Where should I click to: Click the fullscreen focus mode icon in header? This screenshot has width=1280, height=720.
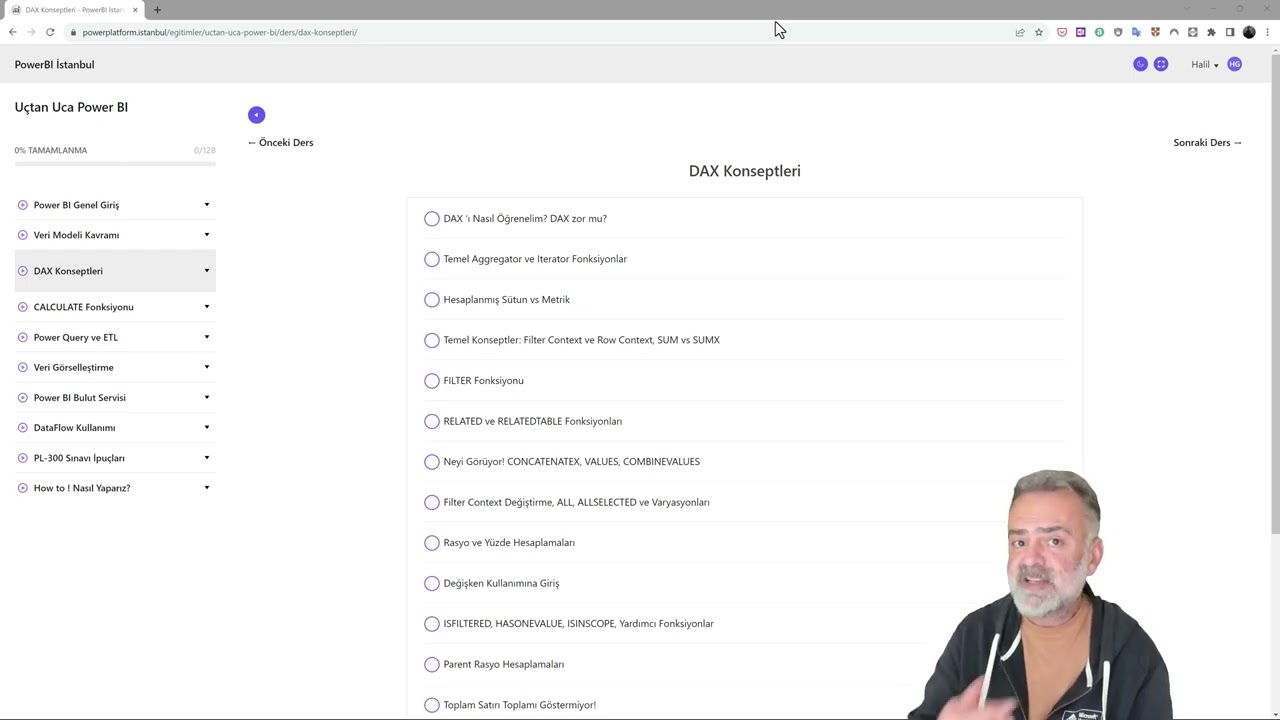tap(1161, 64)
